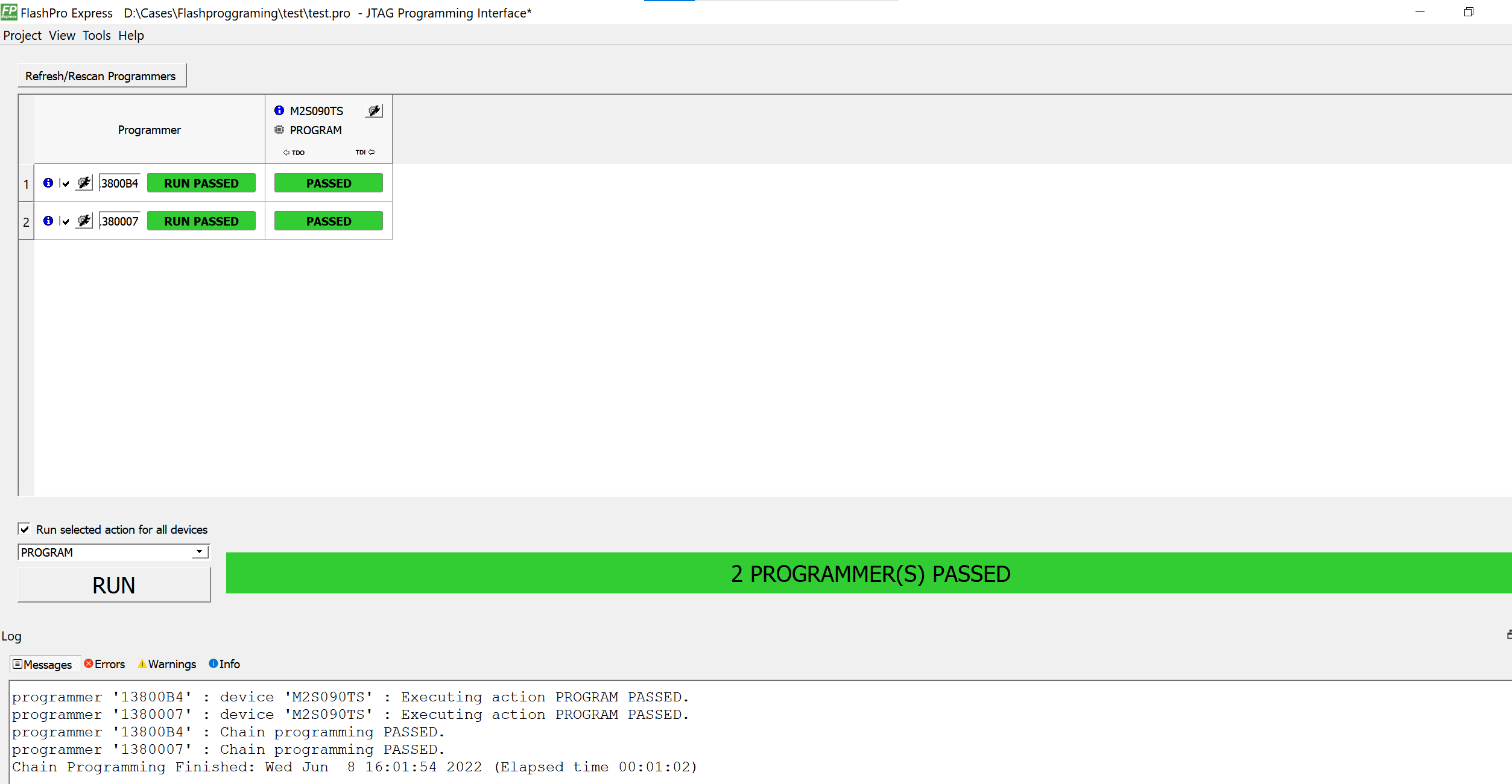
Task: Click the Refresh/Rescan Programmers button
Action: 101,75
